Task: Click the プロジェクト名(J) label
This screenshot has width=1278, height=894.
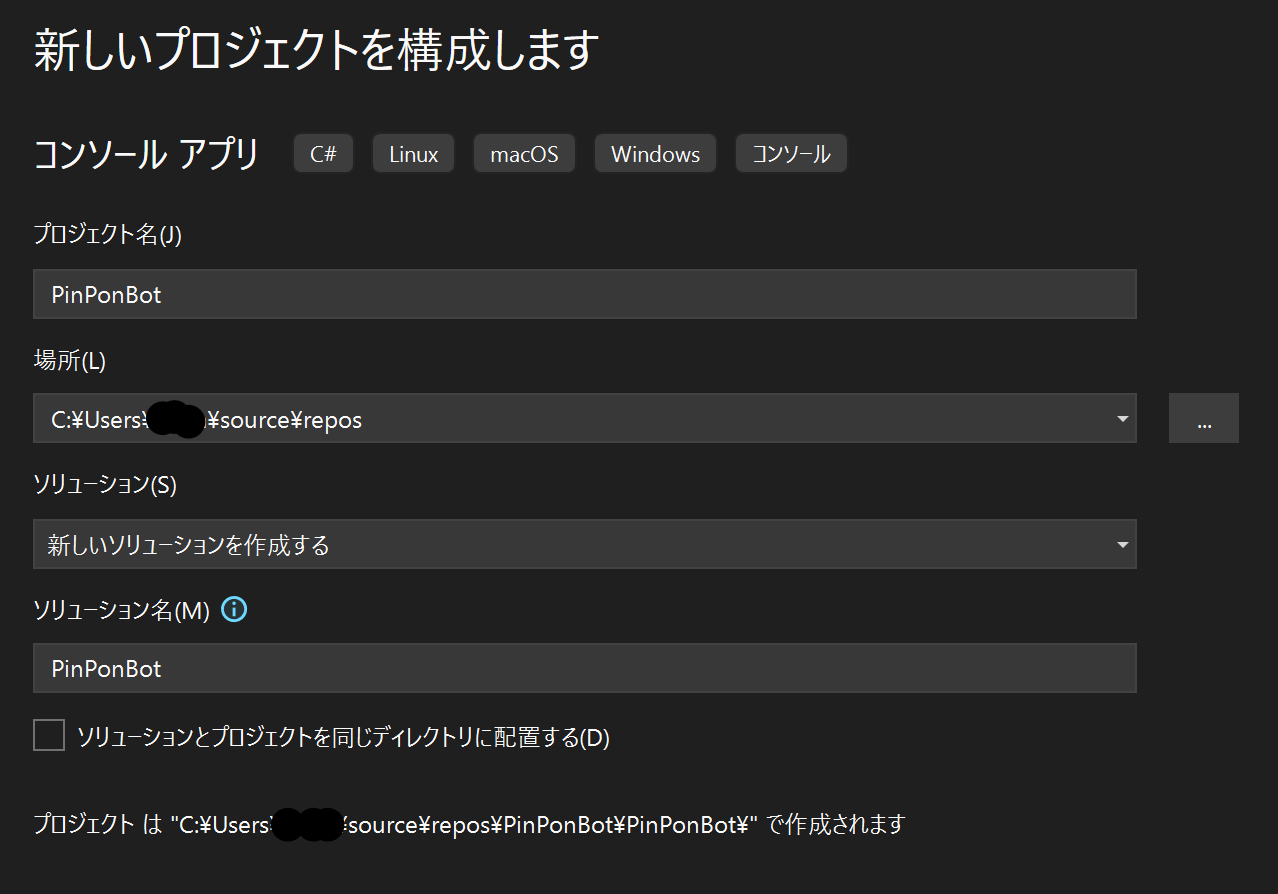Action: click(108, 235)
